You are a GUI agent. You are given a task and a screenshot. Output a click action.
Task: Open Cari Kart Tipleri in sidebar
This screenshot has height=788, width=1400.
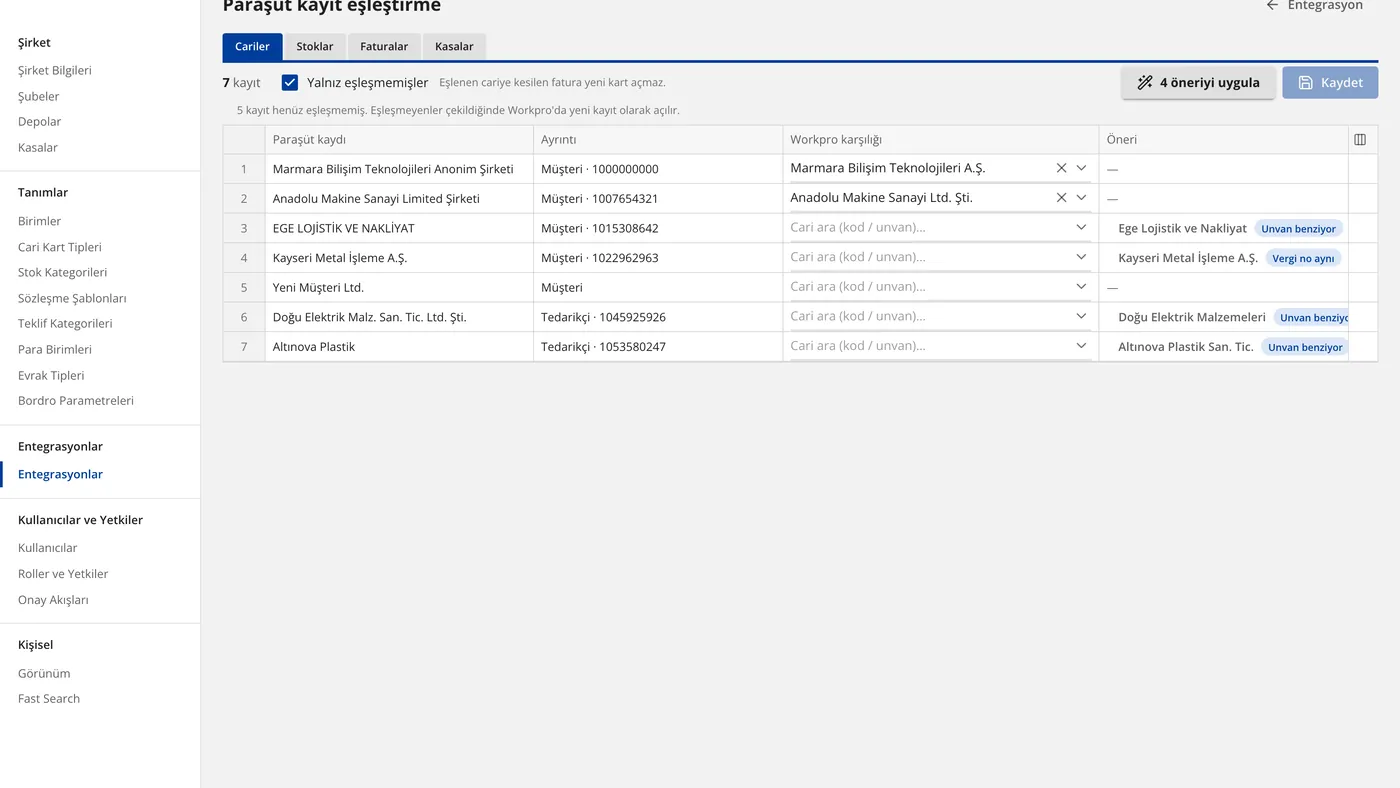[x=60, y=247]
